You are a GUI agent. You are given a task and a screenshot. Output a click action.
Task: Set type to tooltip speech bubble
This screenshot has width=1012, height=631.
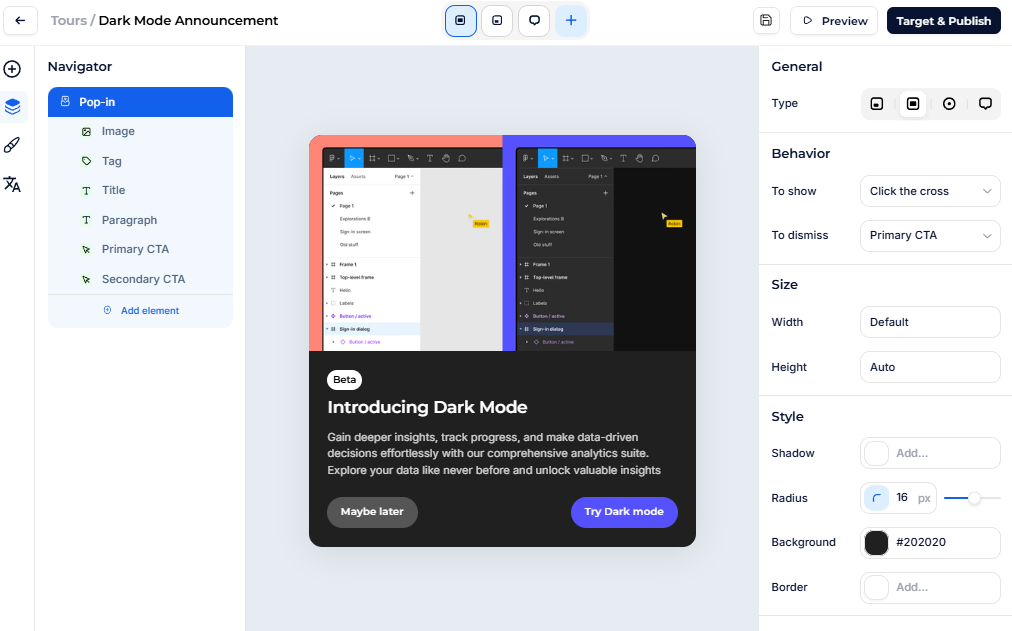click(x=985, y=104)
